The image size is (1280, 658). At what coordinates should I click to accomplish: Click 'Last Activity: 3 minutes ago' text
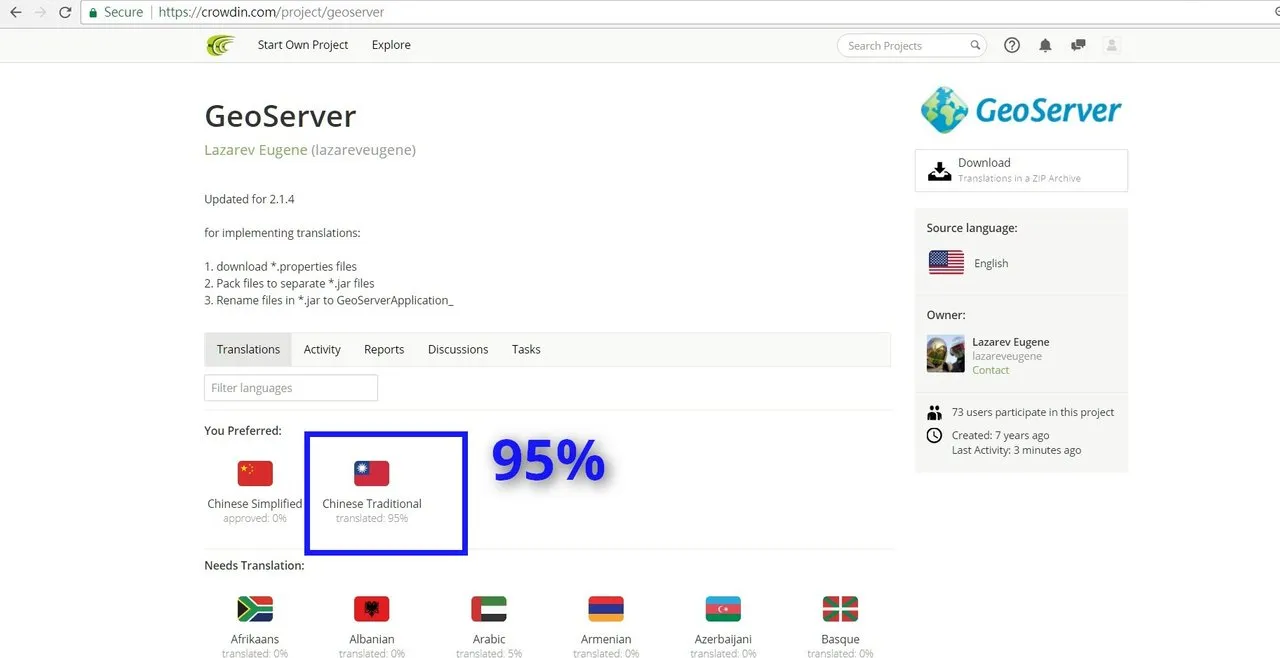[x=1016, y=450]
